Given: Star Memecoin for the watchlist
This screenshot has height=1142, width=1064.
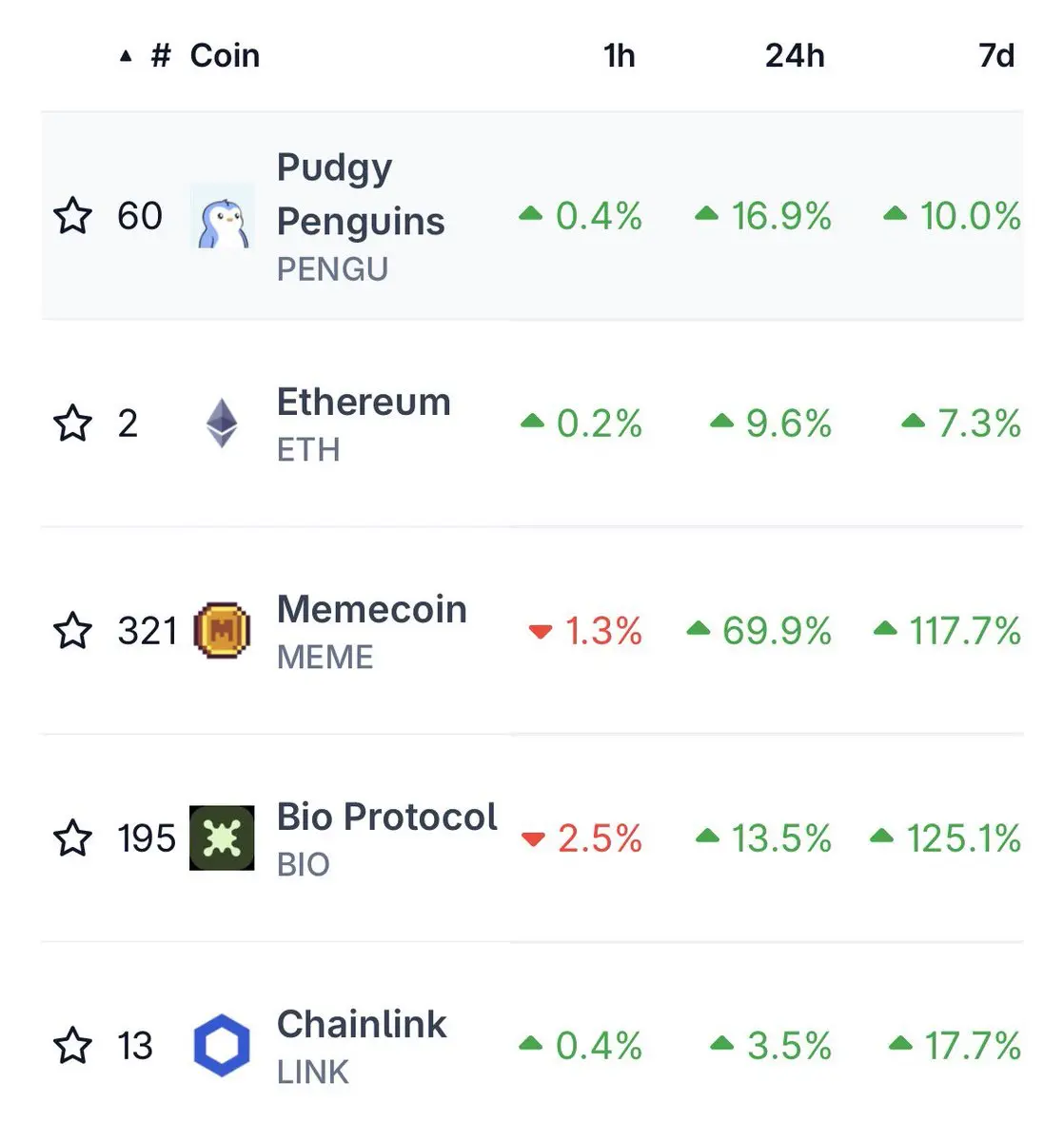Looking at the screenshot, I should coord(73,631).
